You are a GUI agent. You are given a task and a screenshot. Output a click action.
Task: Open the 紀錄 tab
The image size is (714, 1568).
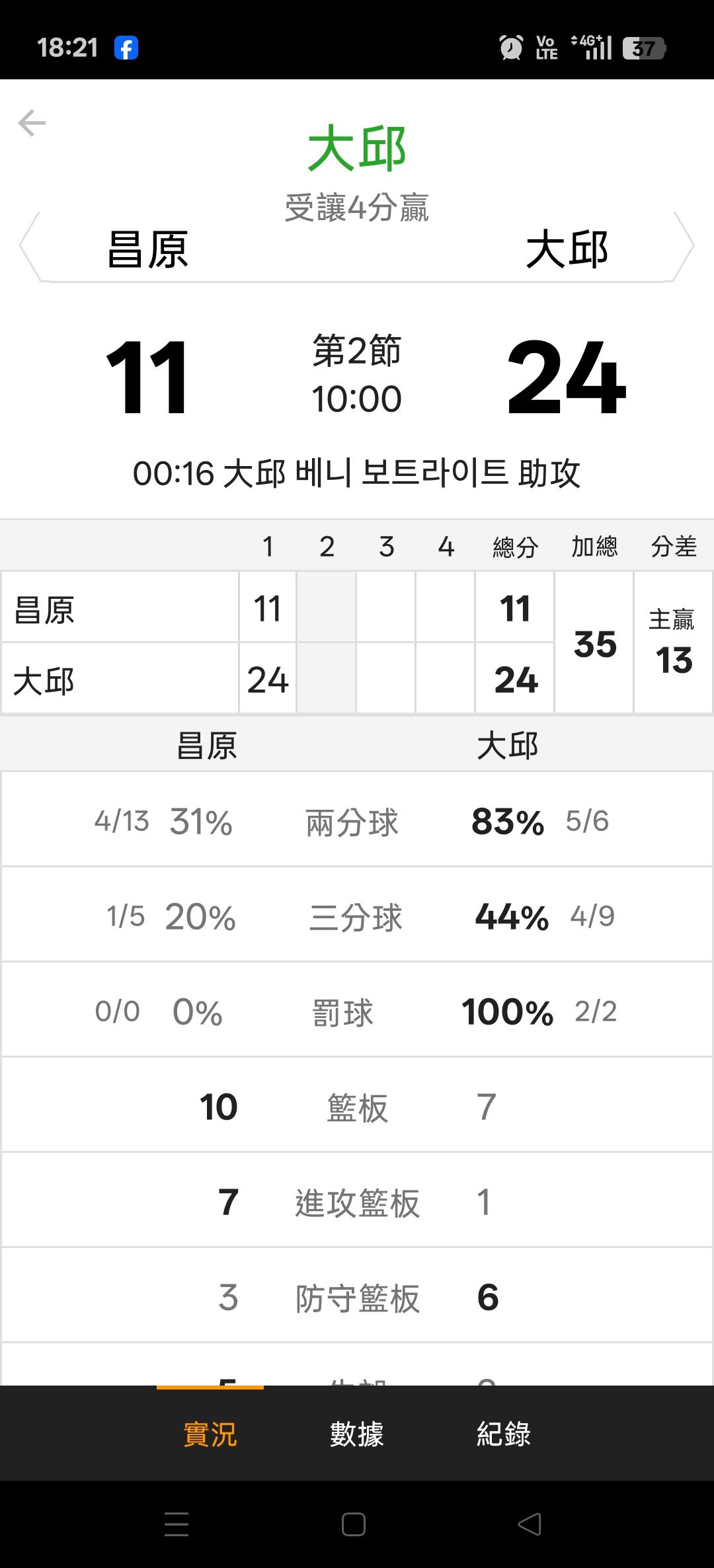[504, 1434]
